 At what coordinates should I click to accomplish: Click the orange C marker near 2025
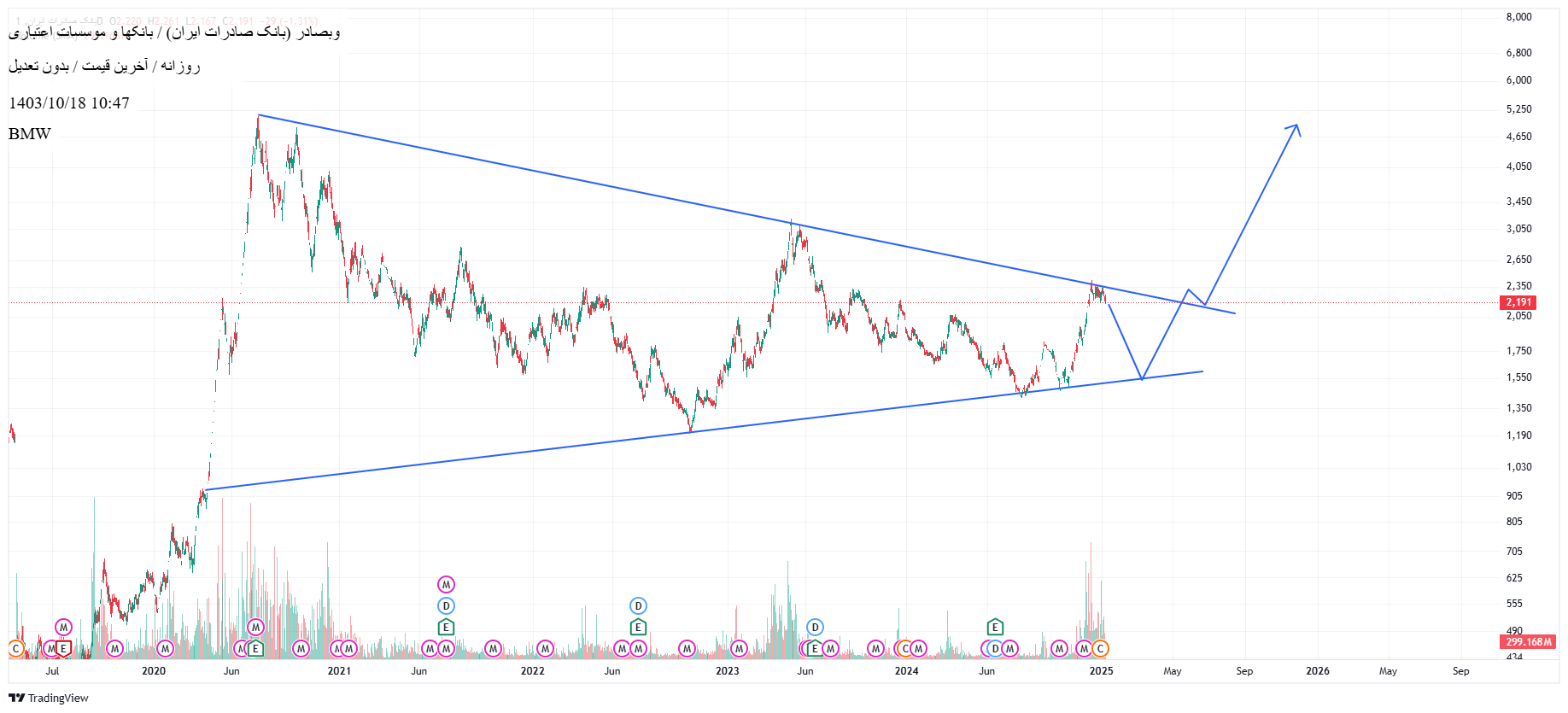tap(1100, 649)
